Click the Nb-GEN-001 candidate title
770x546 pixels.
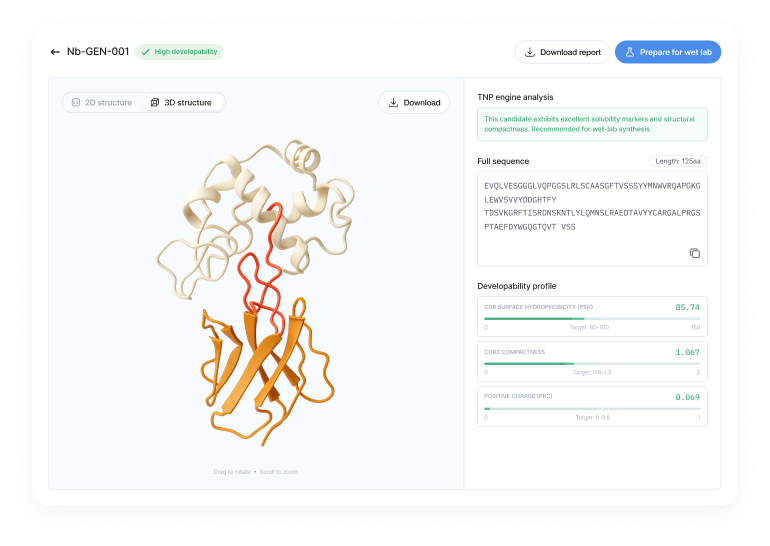(98, 52)
